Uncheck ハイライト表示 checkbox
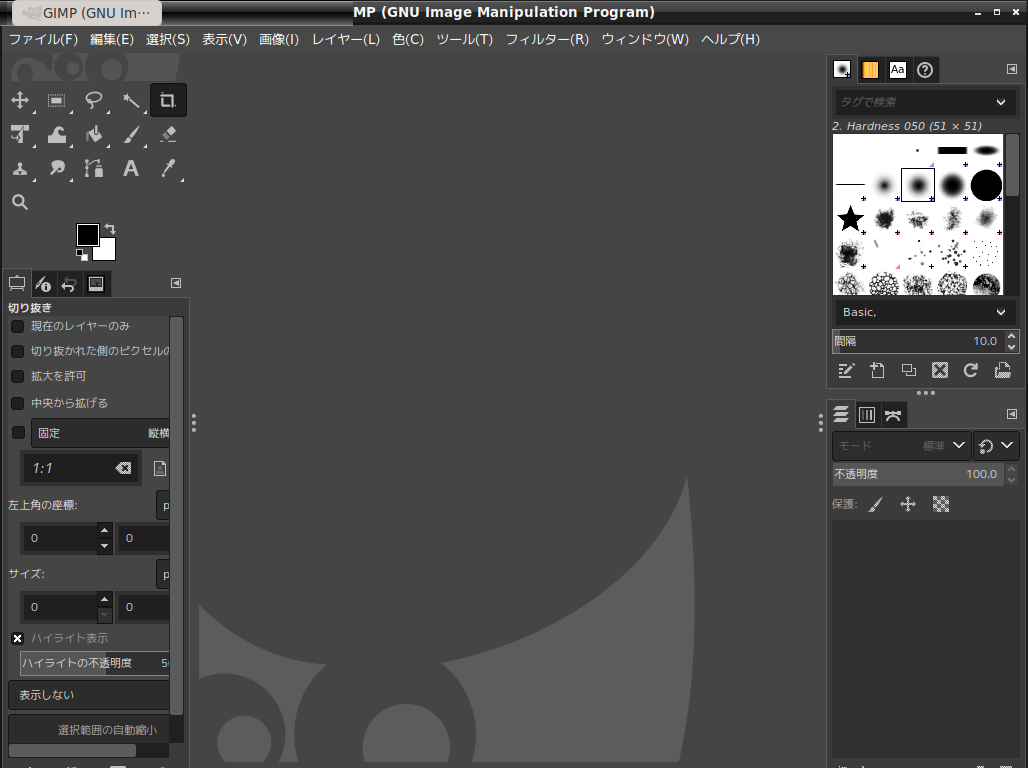This screenshot has width=1028, height=768. click(18, 638)
